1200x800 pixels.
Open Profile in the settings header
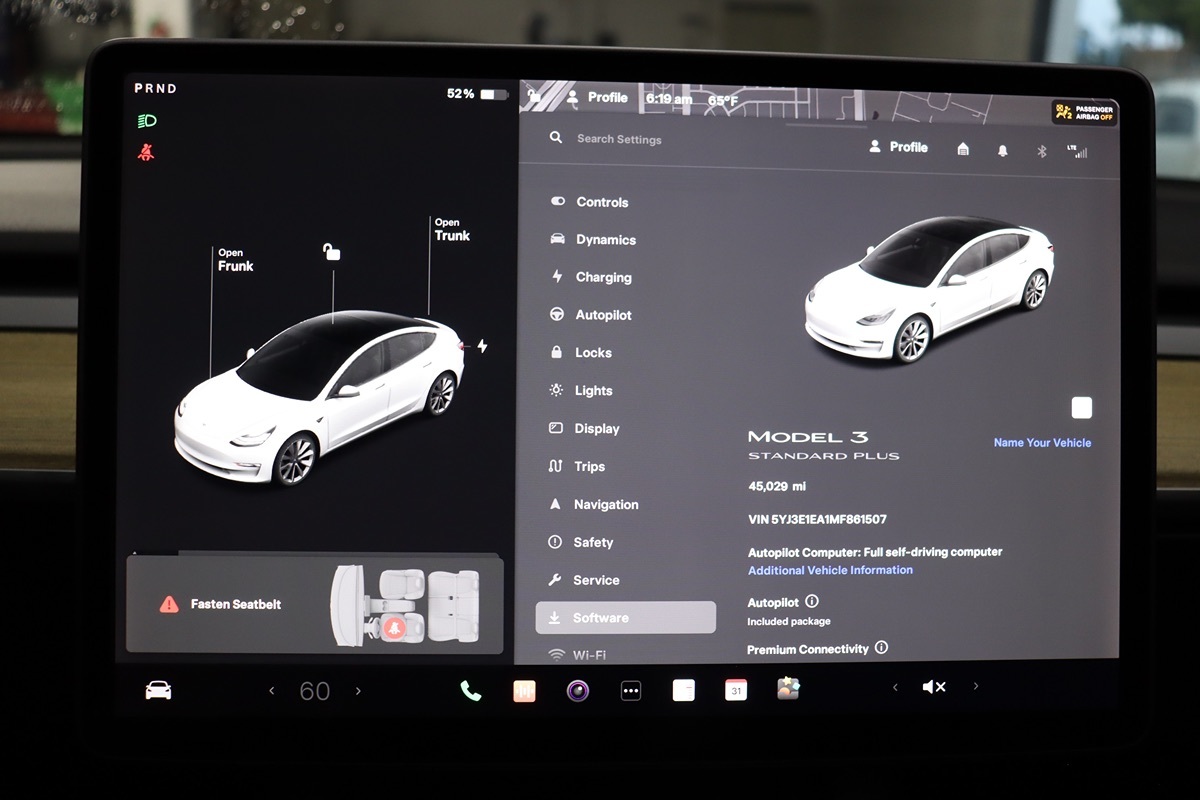[898, 147]
